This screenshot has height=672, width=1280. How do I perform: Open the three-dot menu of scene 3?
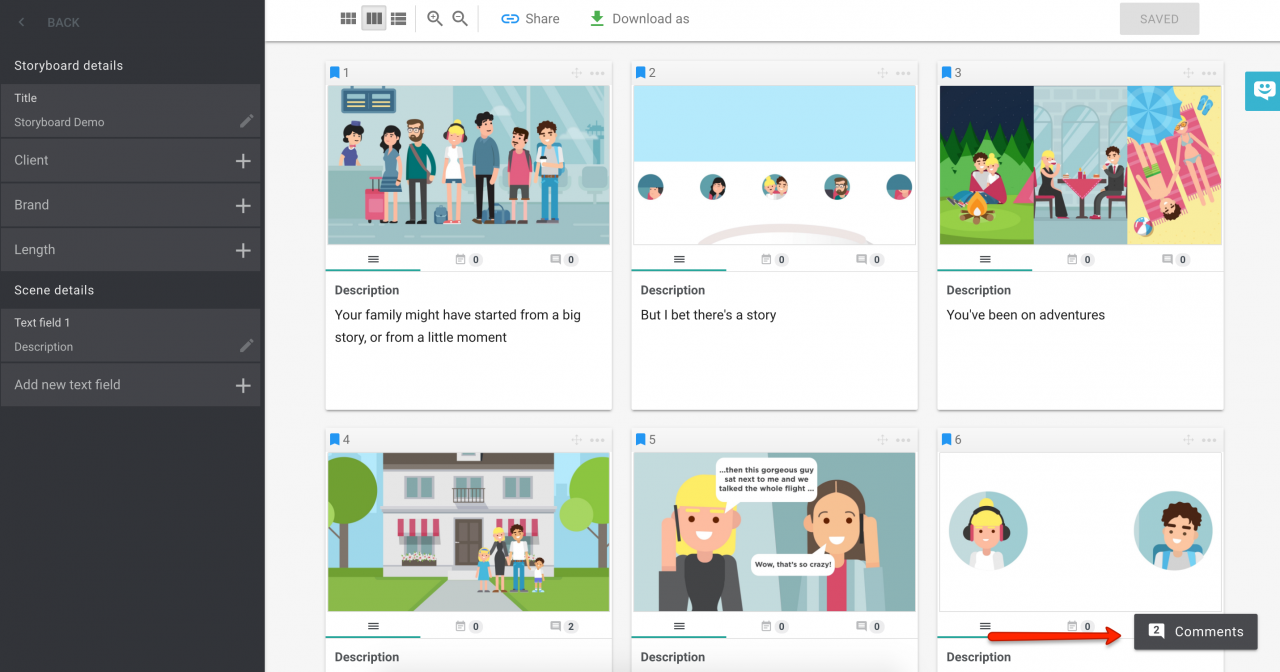pos(1209,73)
